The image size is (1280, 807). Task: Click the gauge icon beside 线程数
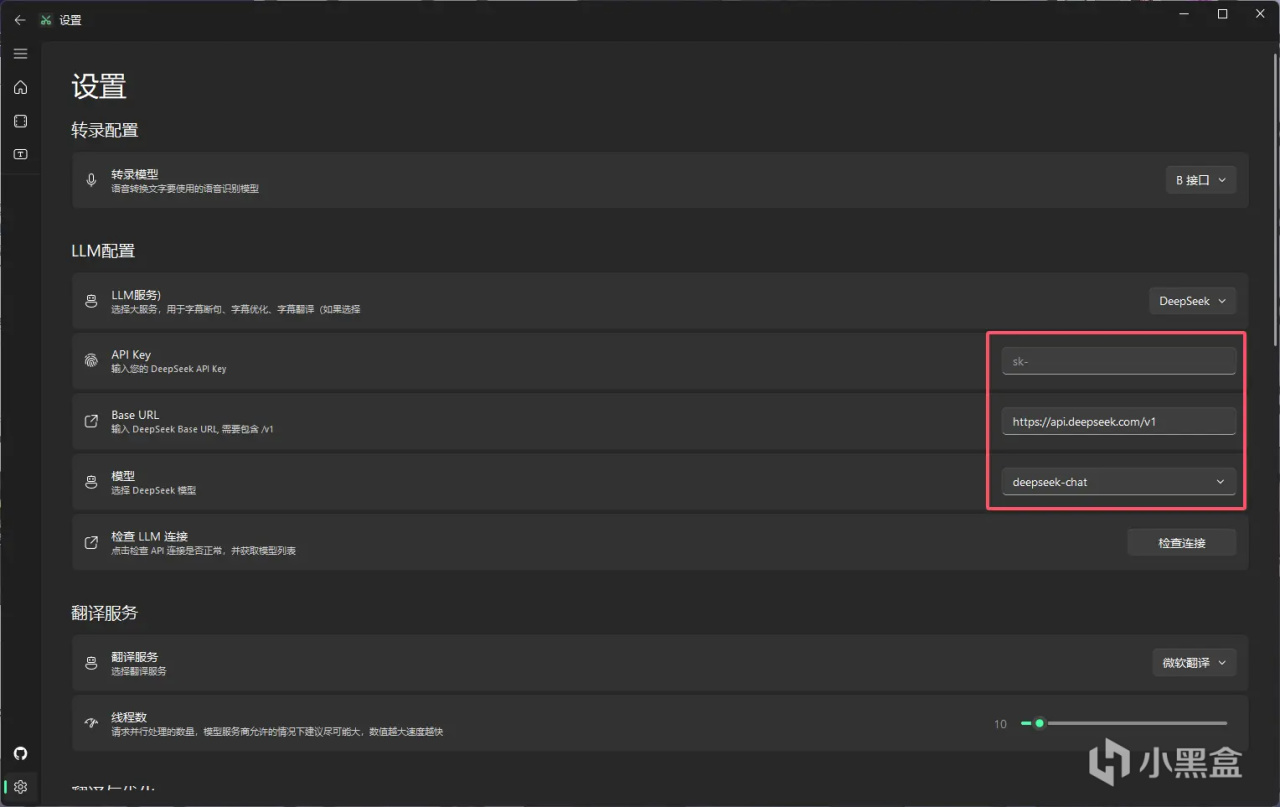tap(91, 723)
